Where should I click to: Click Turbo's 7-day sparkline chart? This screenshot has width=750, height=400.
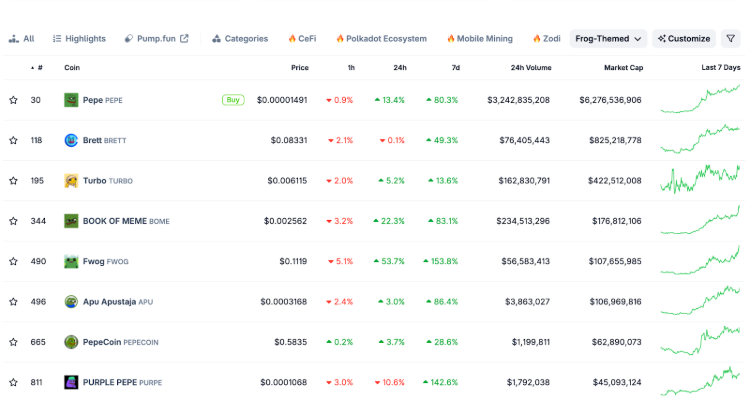point(700,179)
